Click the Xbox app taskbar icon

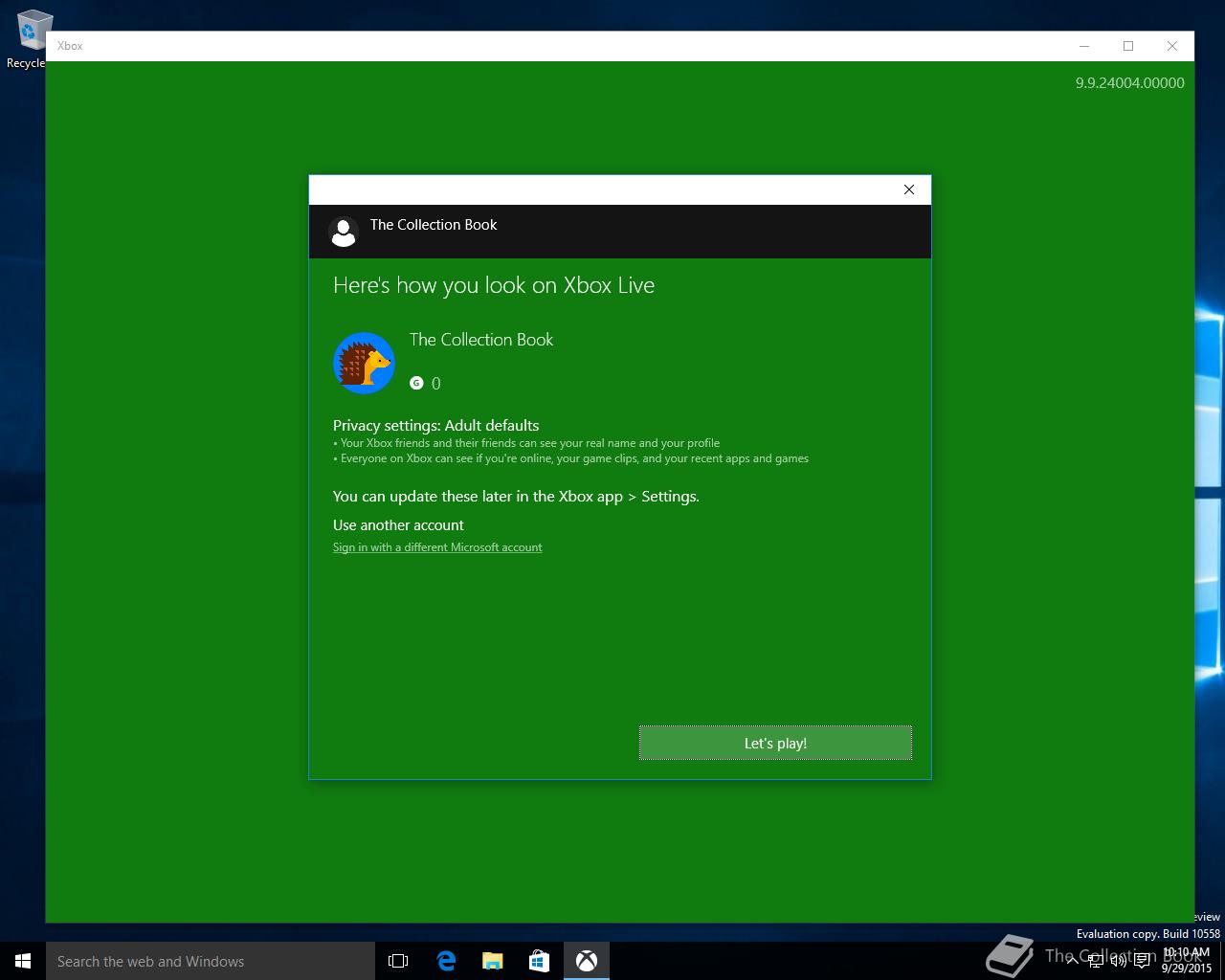coord(587,961)
